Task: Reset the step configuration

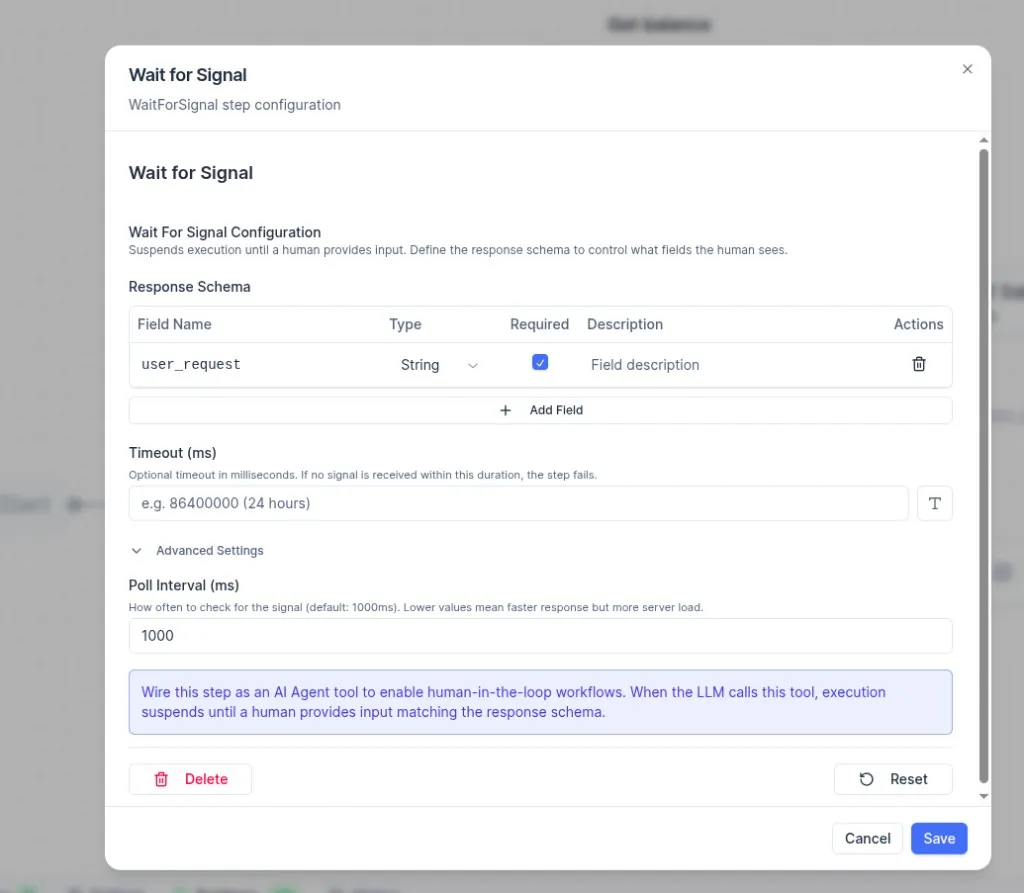Action: coord(892,779)
